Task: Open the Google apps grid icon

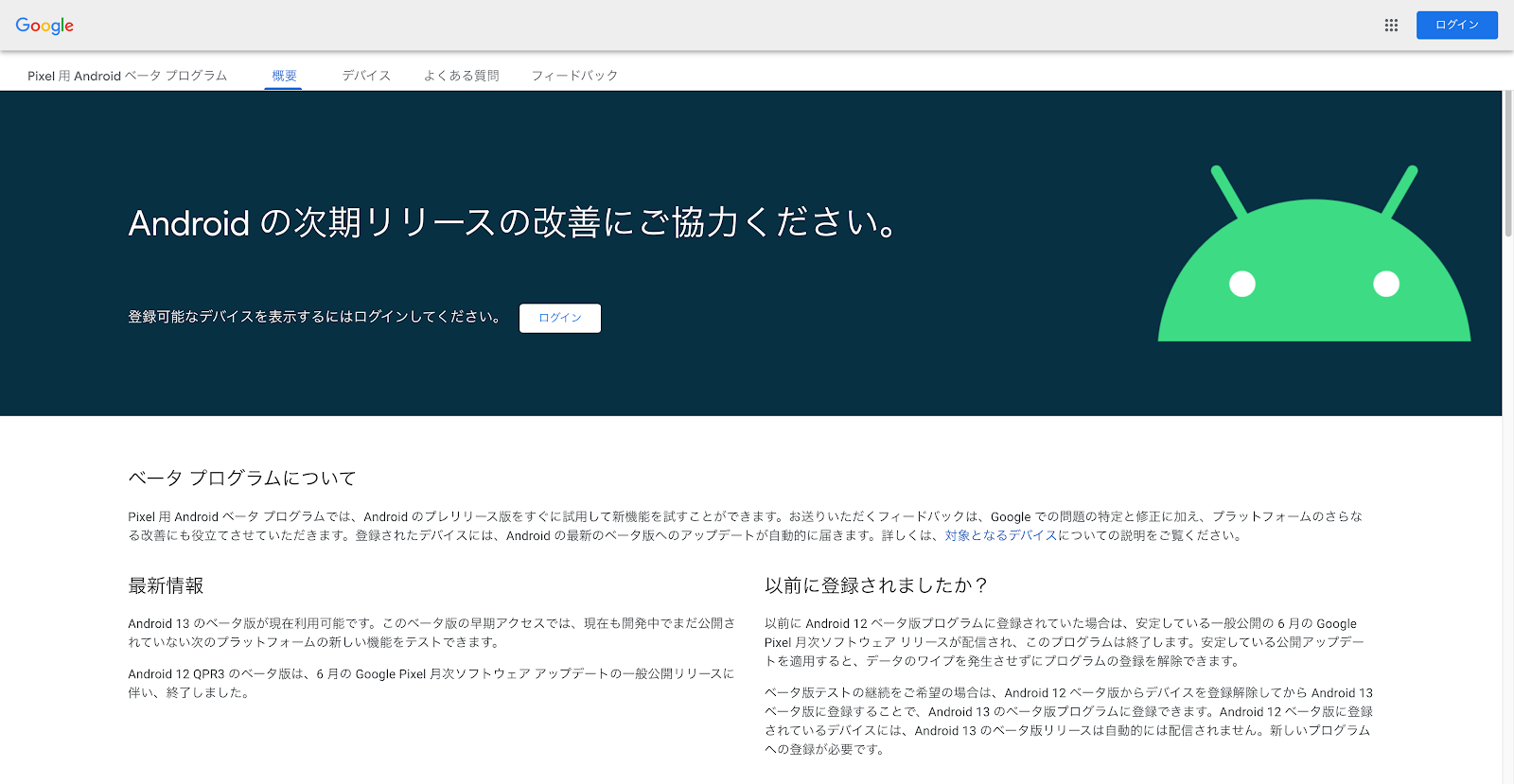Action: coord(1391,26)
